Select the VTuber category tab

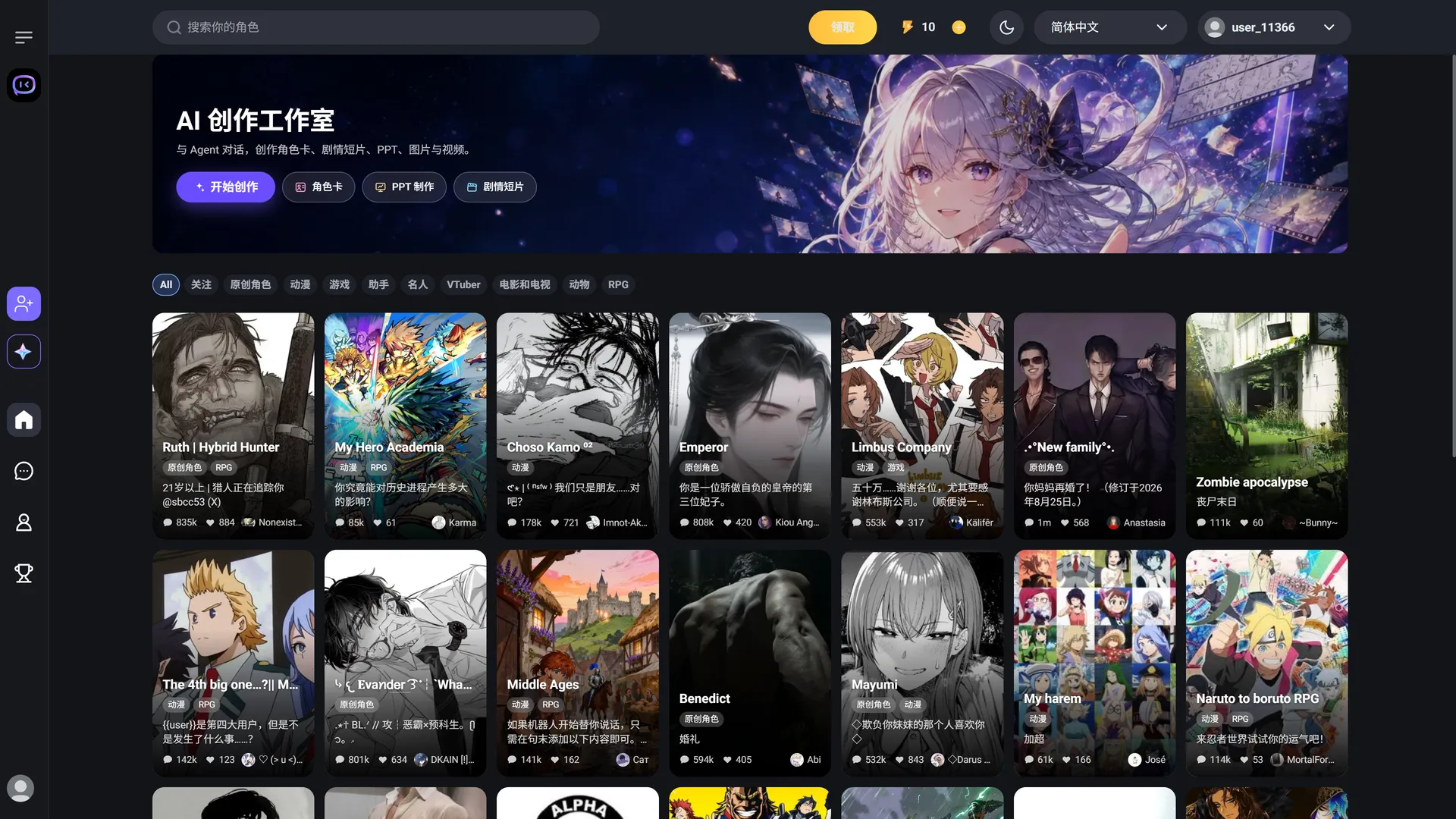coord(463,284)
